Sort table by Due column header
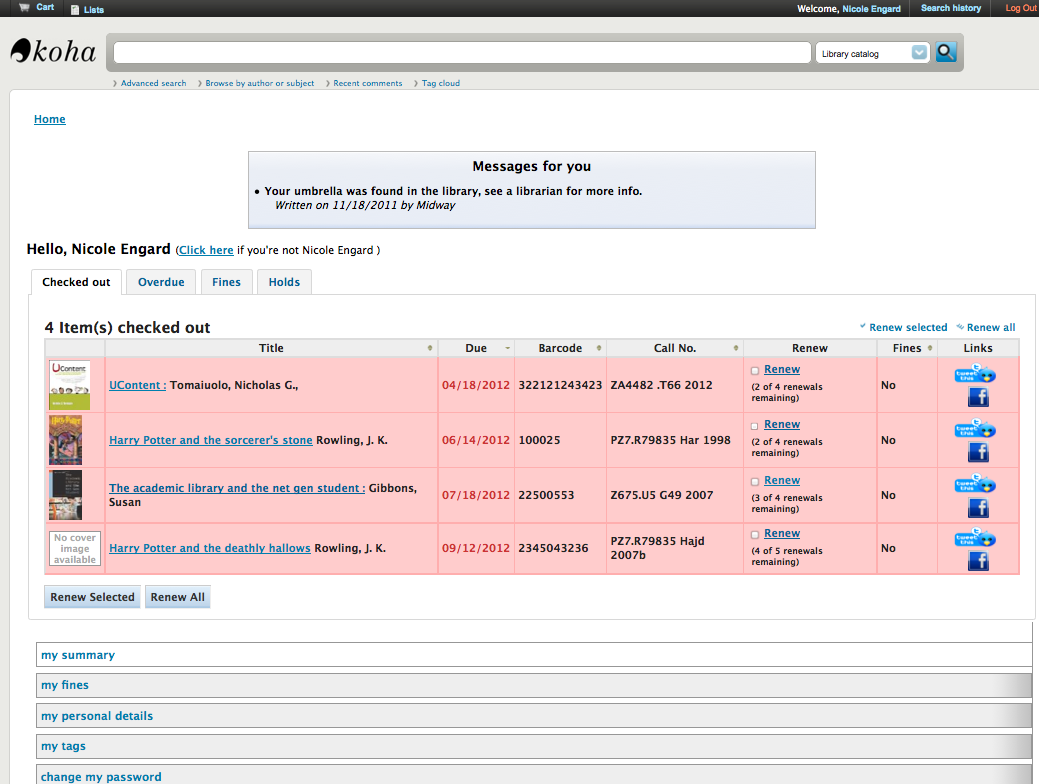 476,348
